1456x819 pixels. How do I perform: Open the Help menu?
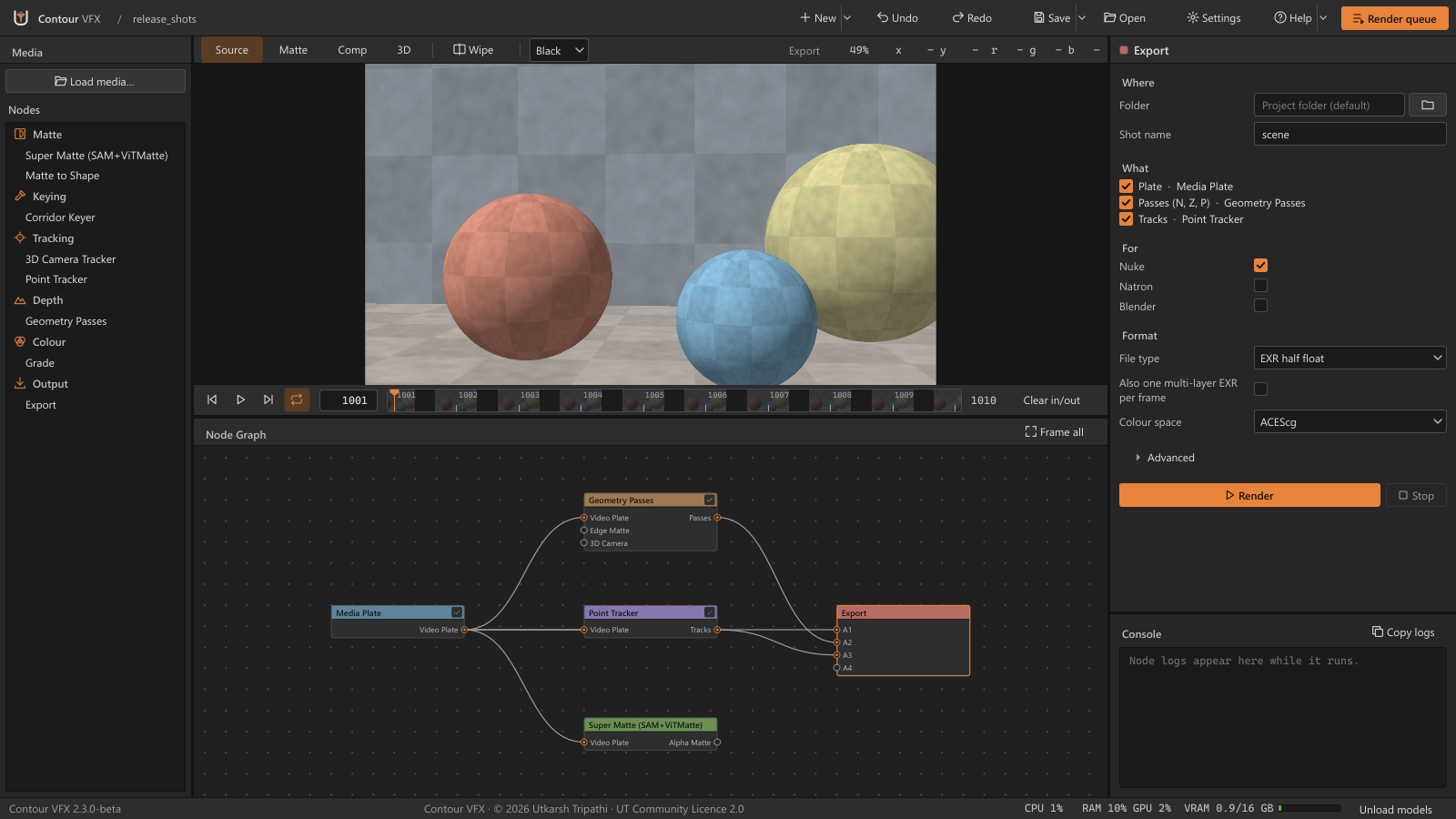1293,18
